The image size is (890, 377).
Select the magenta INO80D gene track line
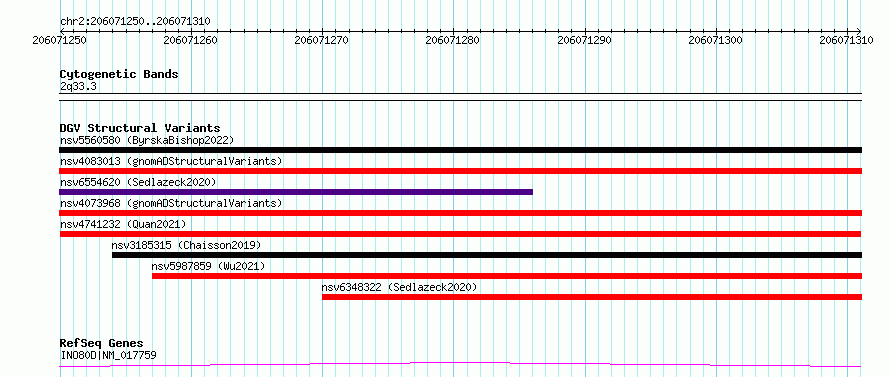[x=460, y=365]
